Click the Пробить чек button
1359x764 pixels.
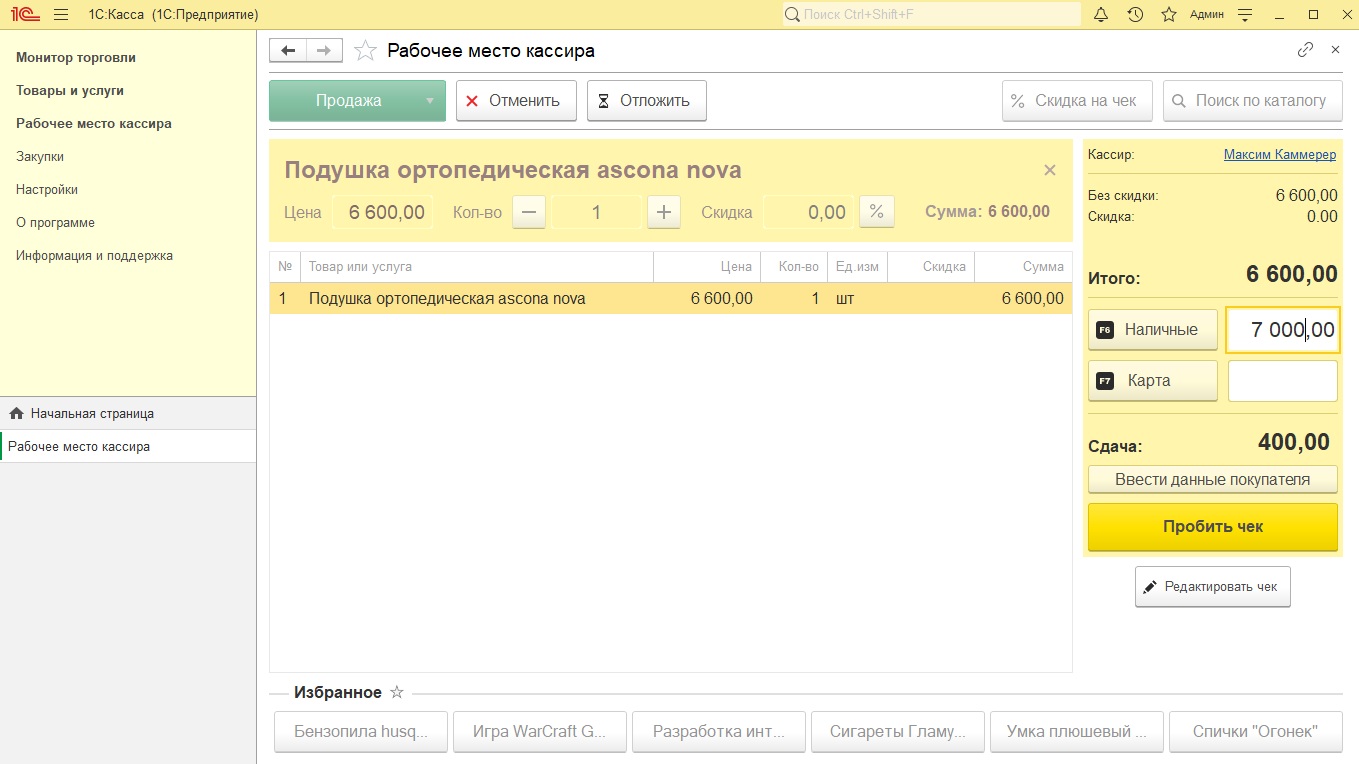pyautogui.click(x=1213, y=527)
